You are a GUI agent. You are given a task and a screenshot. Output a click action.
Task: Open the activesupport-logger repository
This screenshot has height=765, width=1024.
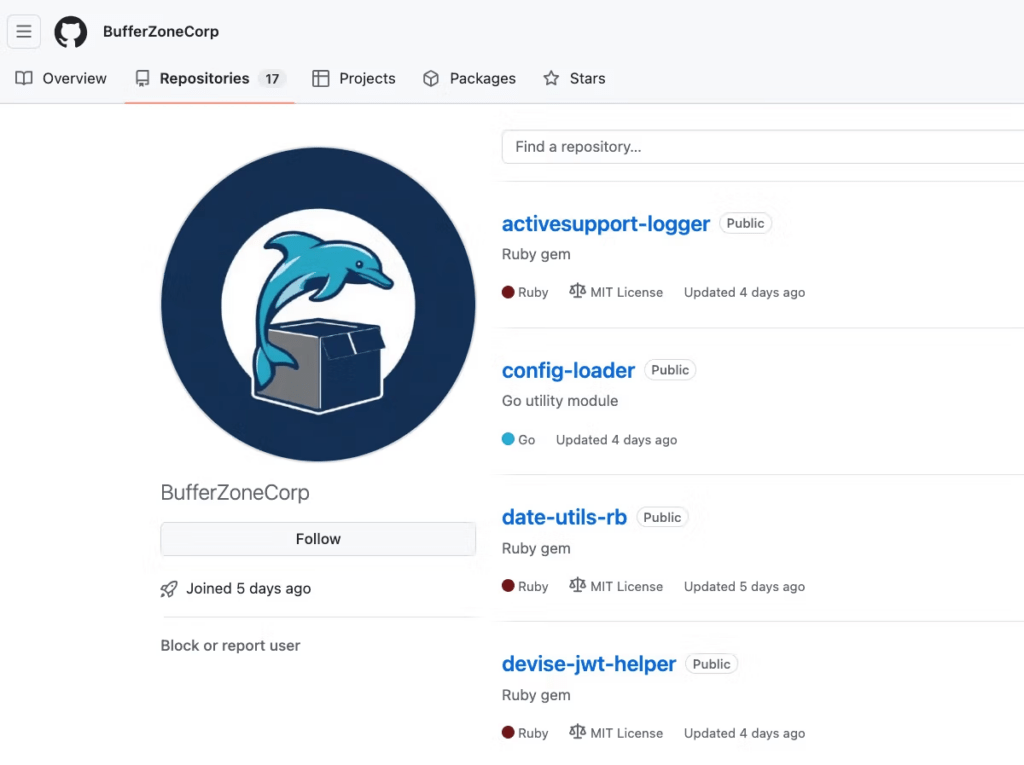(605, 223)
